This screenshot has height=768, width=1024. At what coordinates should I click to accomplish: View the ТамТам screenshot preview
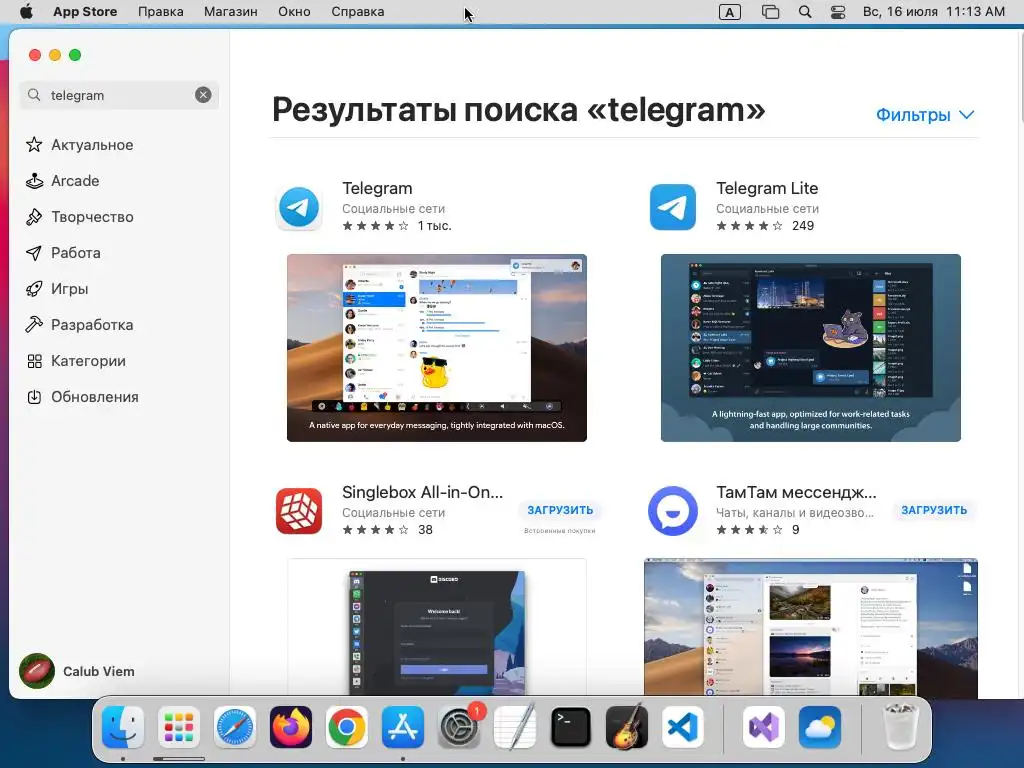click(x=810, y=628)
